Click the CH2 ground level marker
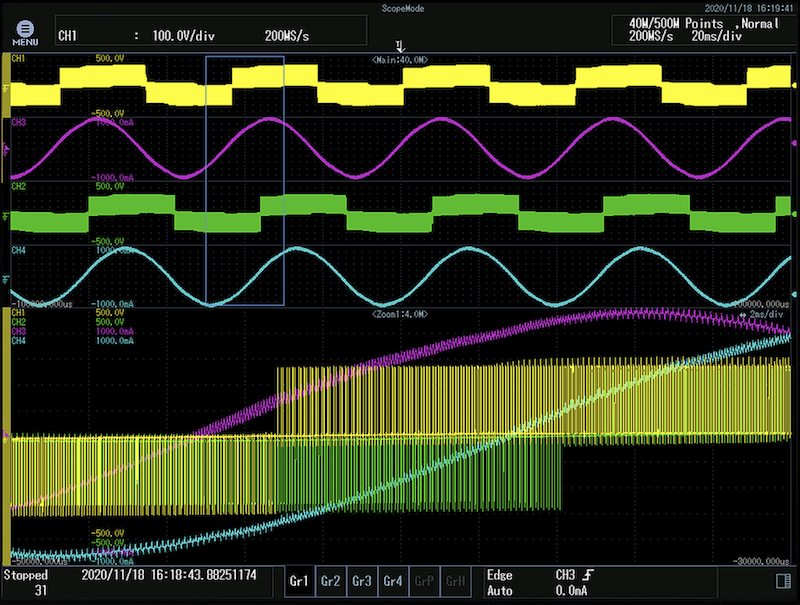800x605 pixels. click(x=6, y=217)
